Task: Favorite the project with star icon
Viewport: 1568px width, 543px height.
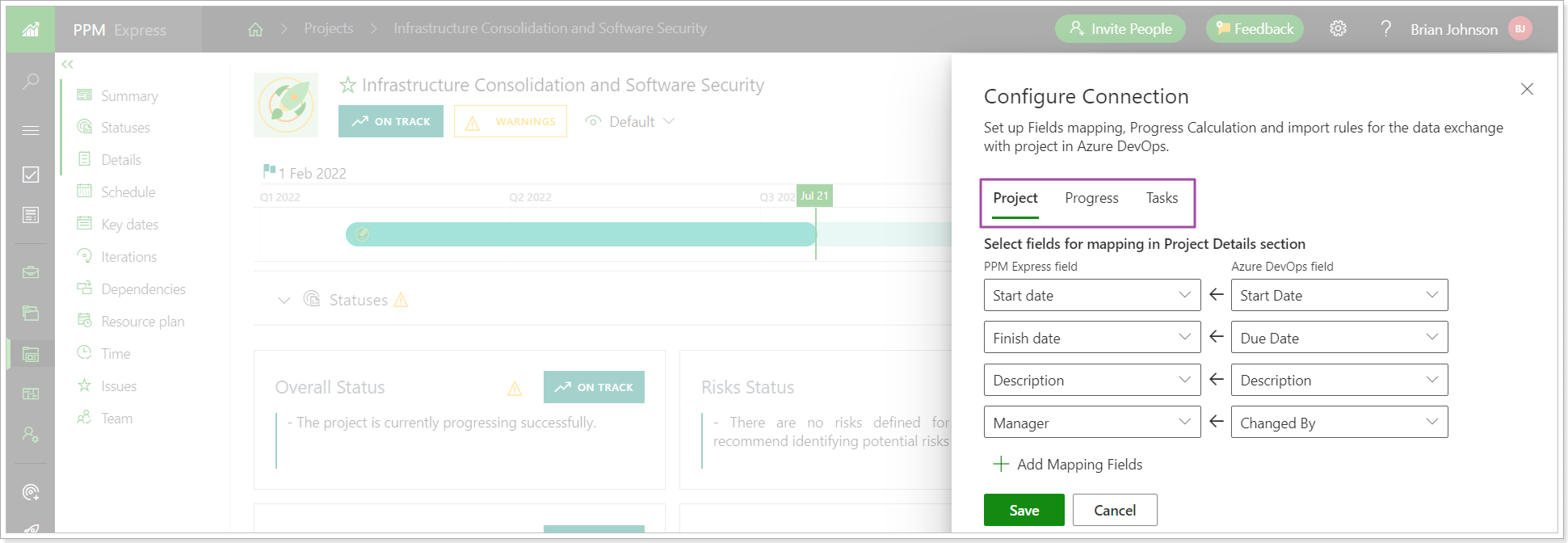Action: click(348, 85)
